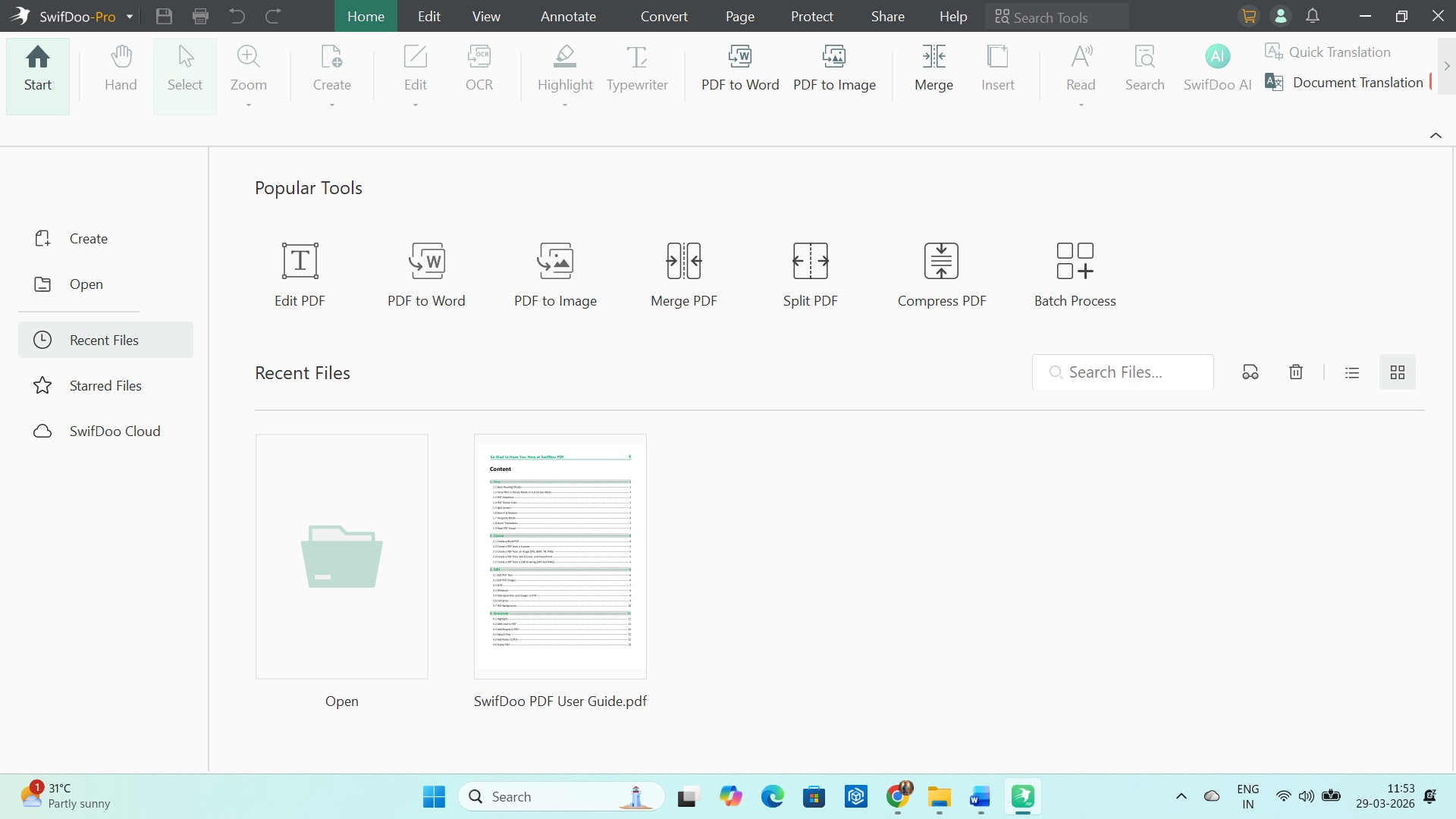Viewport: 1456px width, 819px height.
Task: Open SwifDoo AI assistant
Action: (1217, 68)
